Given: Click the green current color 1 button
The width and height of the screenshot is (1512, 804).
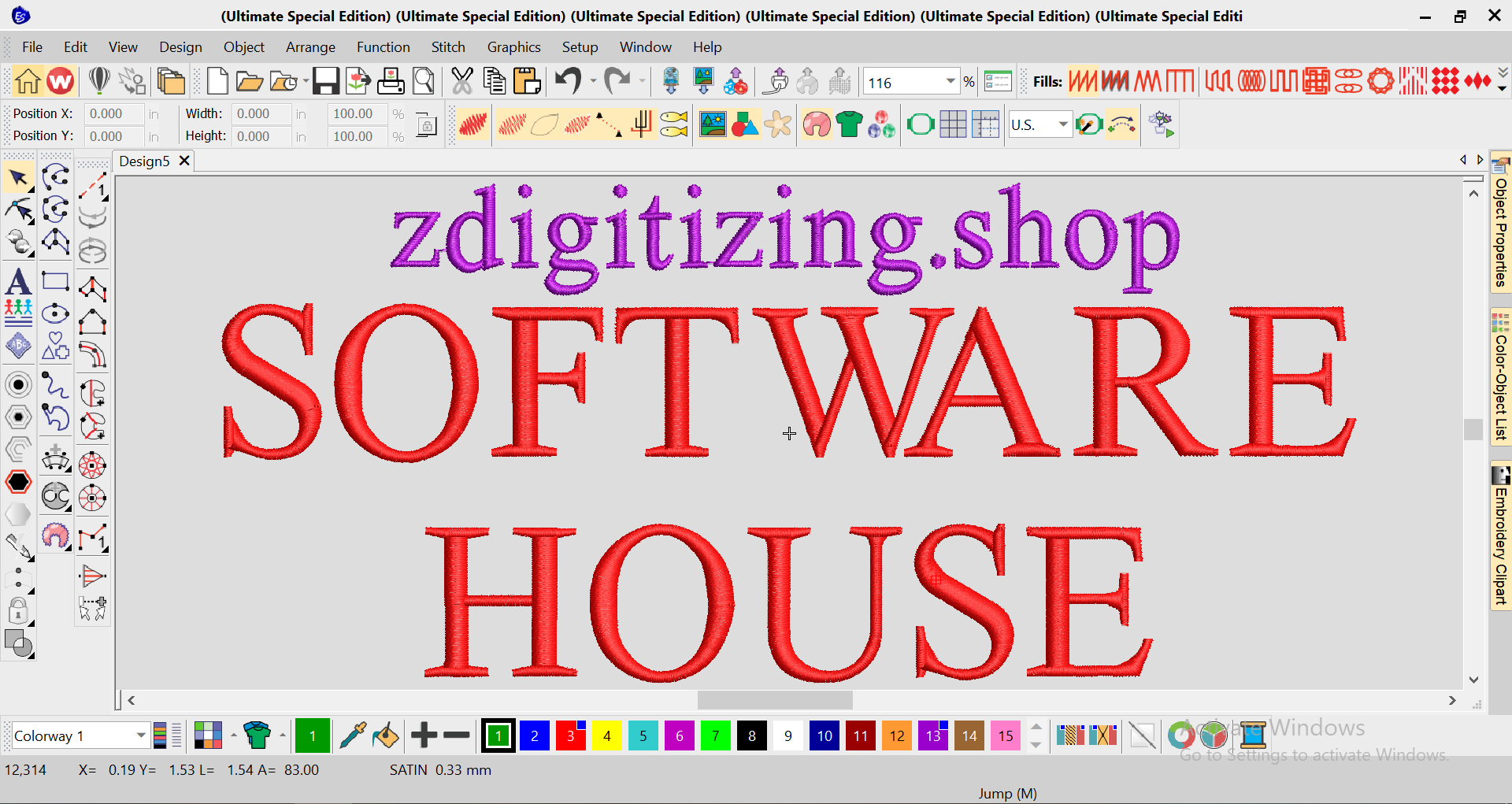Looking at the screenshot, I should click(x=313, y=735).
